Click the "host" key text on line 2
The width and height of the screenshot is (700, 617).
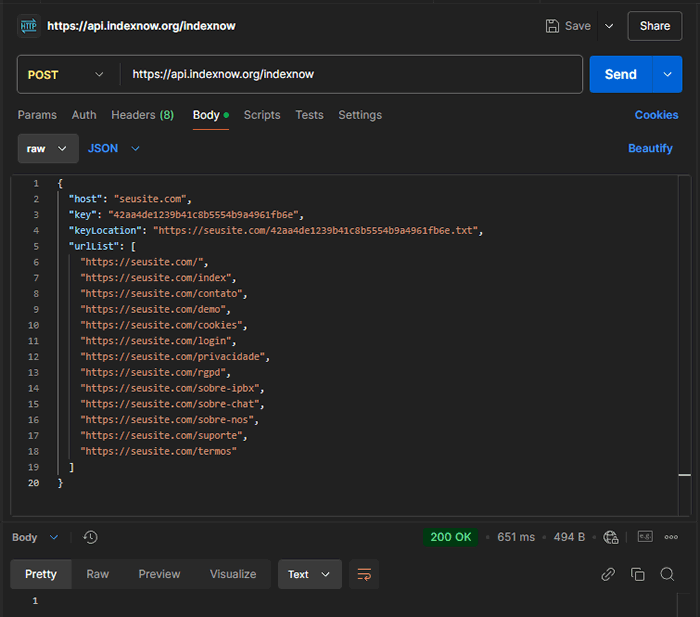pyautogui.click(x=85, y=199)
